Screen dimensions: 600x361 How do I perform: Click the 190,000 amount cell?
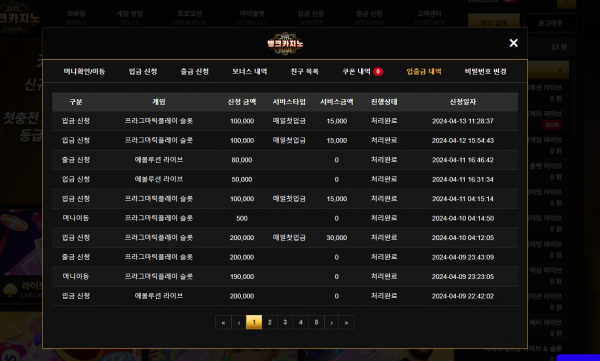(242, 276)
